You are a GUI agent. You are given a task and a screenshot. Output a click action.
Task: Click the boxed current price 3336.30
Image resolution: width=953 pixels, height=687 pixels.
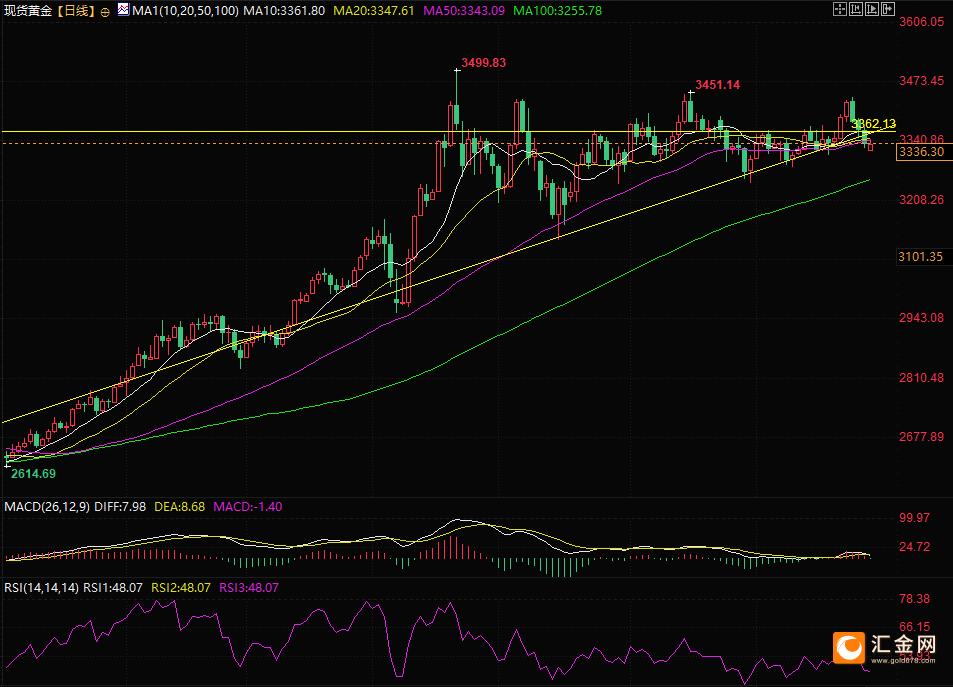pos(922,151)
